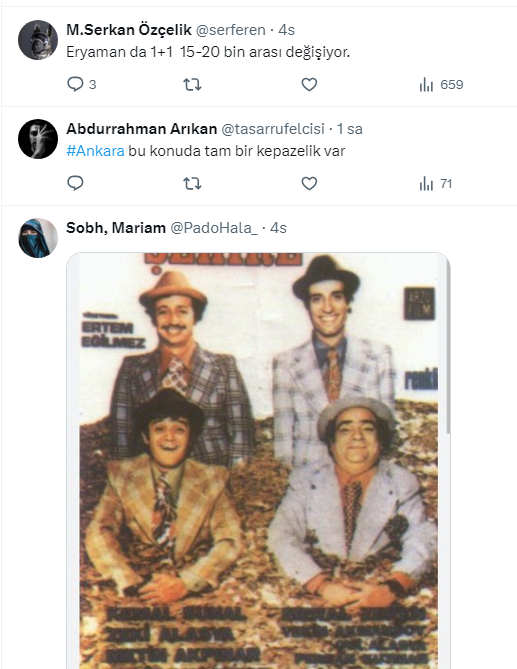The width and height of the screenshot is (517, 669).
Task: Like Abdurrahman Arıkan's tweet
Action: [x=309, y=183]
